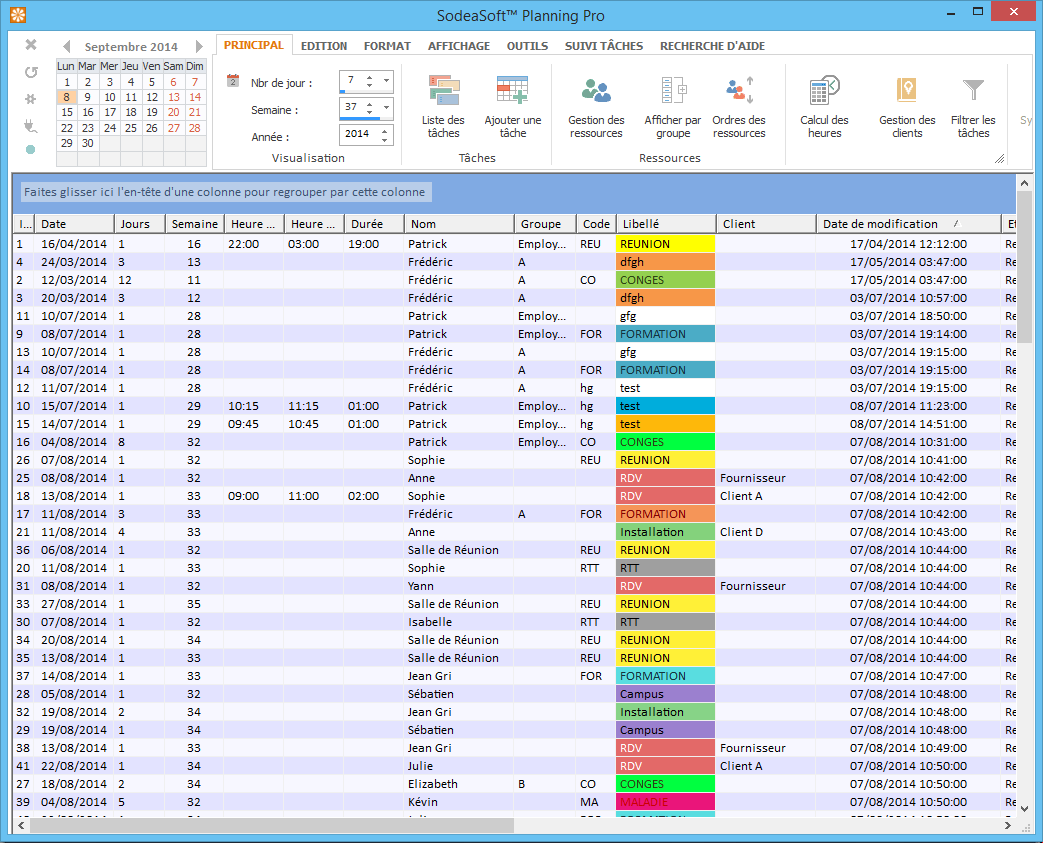
Task: Open OUTILS ribbon tab
Action: 527,46
